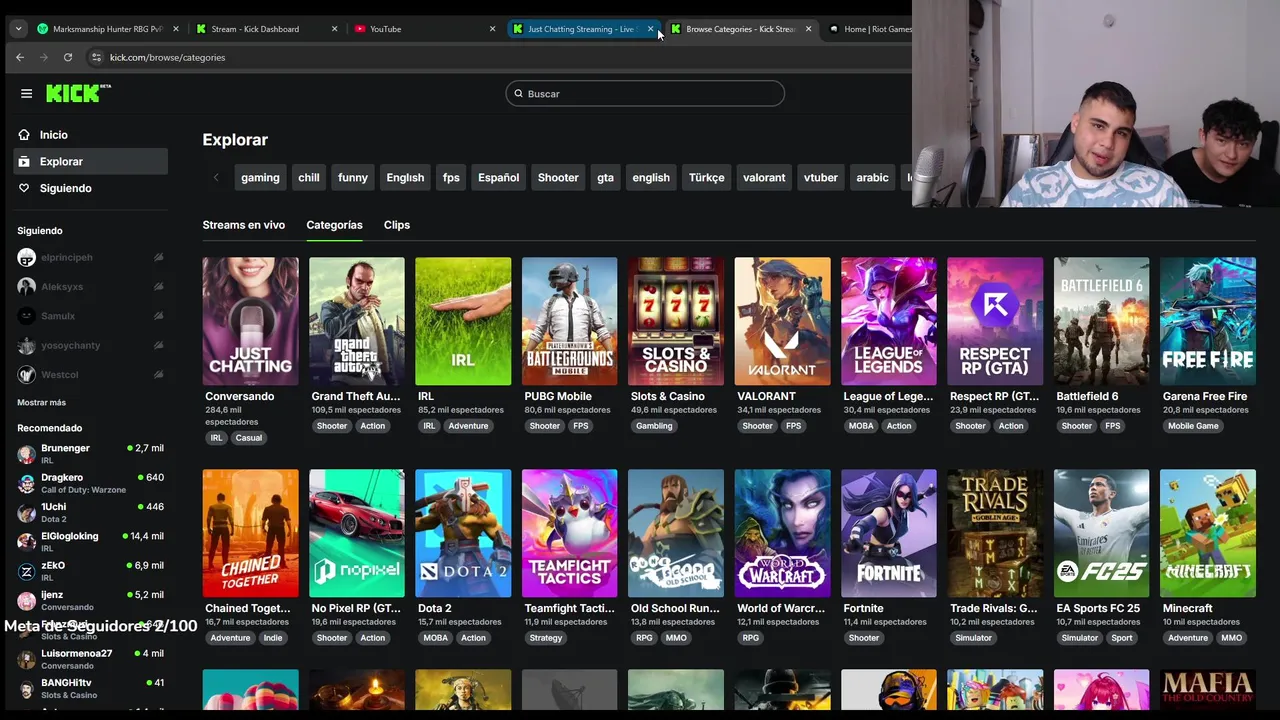The image size is (1280, 720).
Task: Toggle notification bell for Samulx
Action: coord(158,316)
